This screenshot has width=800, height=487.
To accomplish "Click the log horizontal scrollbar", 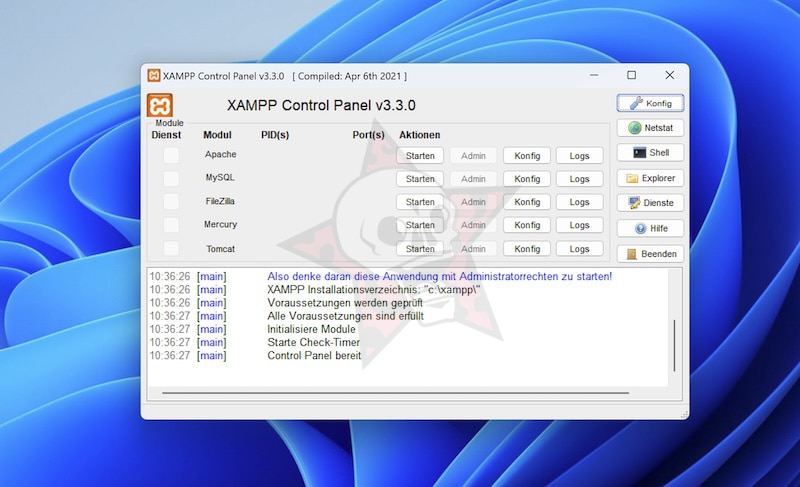I will [395, 393].
